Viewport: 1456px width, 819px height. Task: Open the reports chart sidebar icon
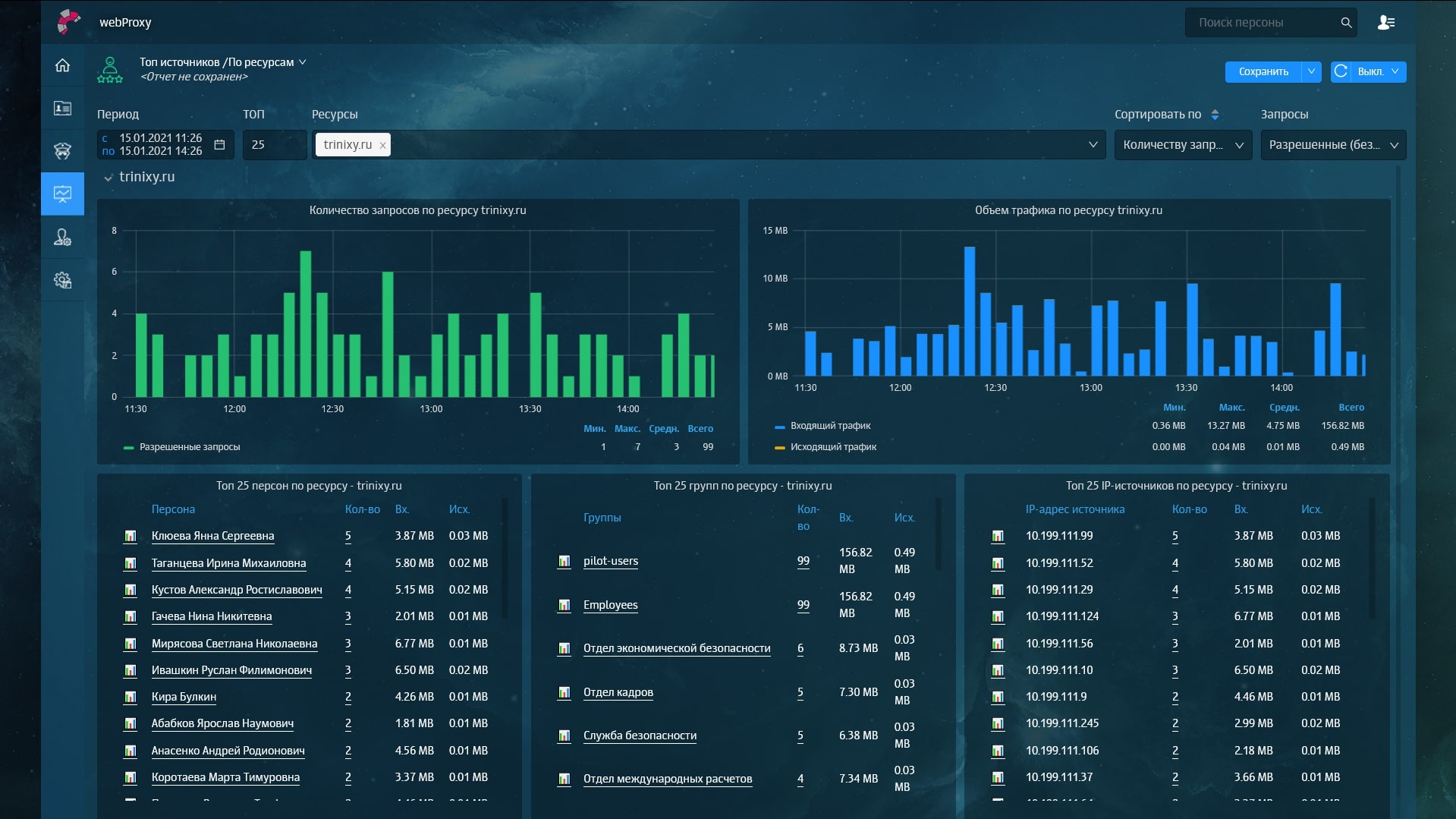62,194
